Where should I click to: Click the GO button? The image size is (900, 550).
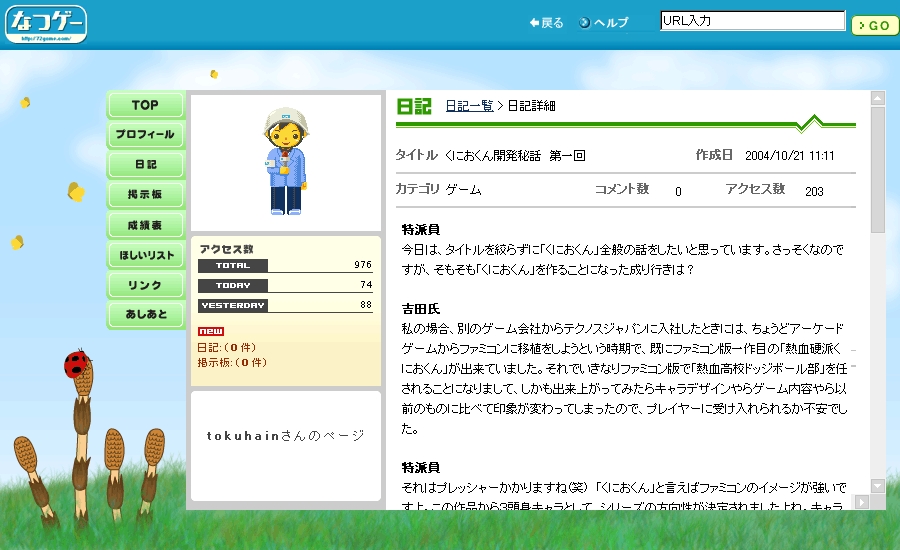click(x=875, y=25)
